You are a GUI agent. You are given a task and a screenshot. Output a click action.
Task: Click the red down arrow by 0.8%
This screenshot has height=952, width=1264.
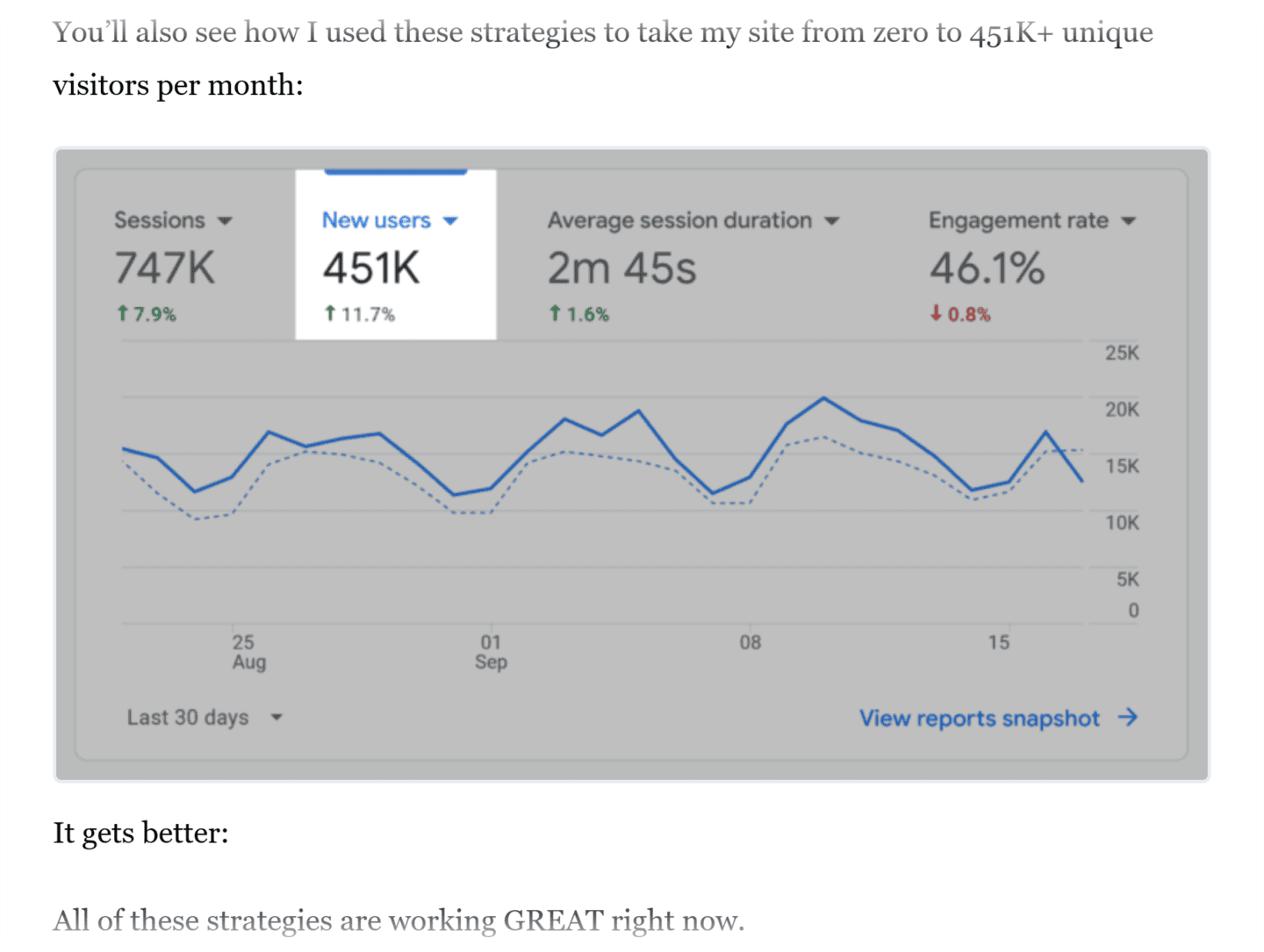click(x=936, y=312)
